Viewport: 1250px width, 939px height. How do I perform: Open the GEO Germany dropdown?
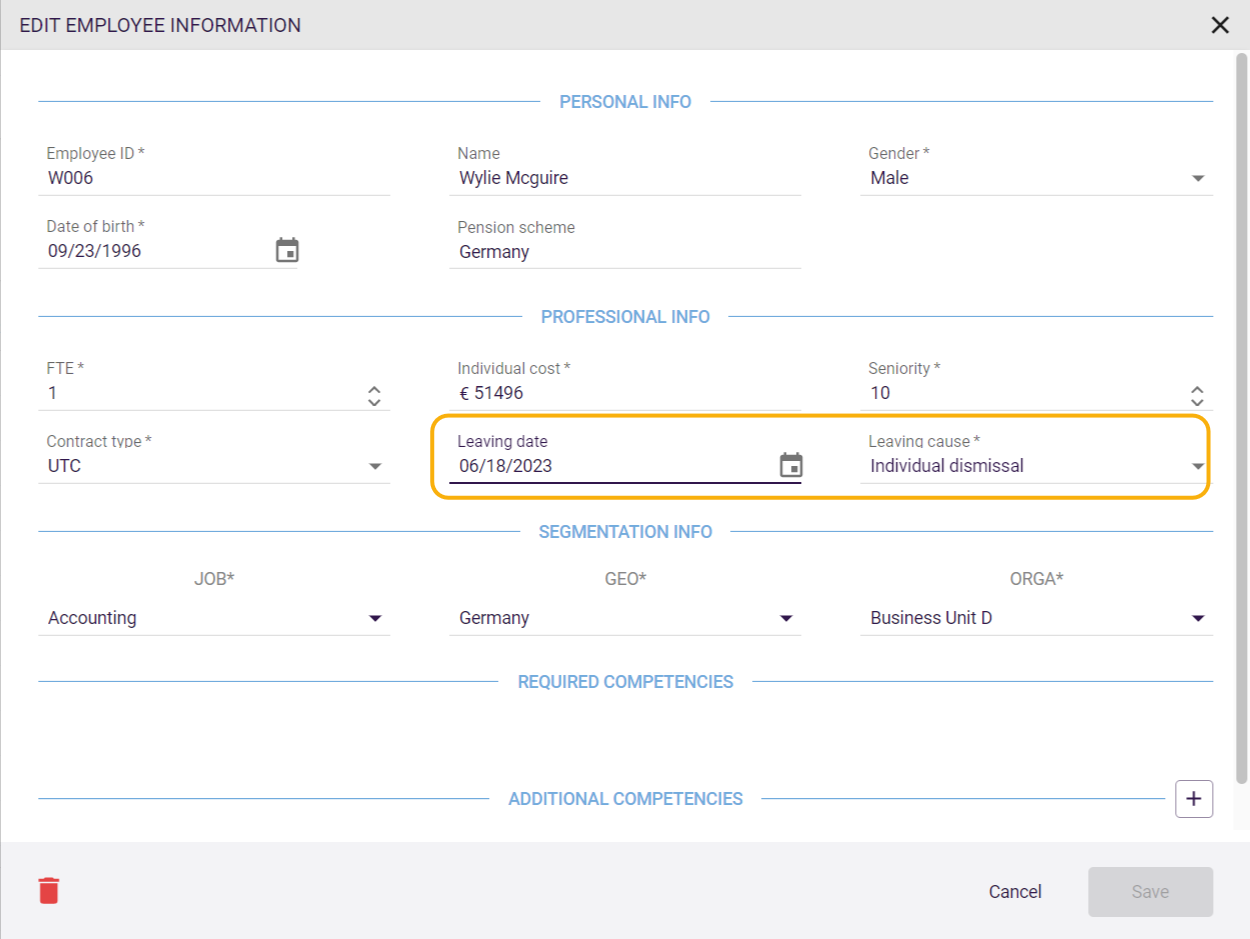[x=786, y=619]
